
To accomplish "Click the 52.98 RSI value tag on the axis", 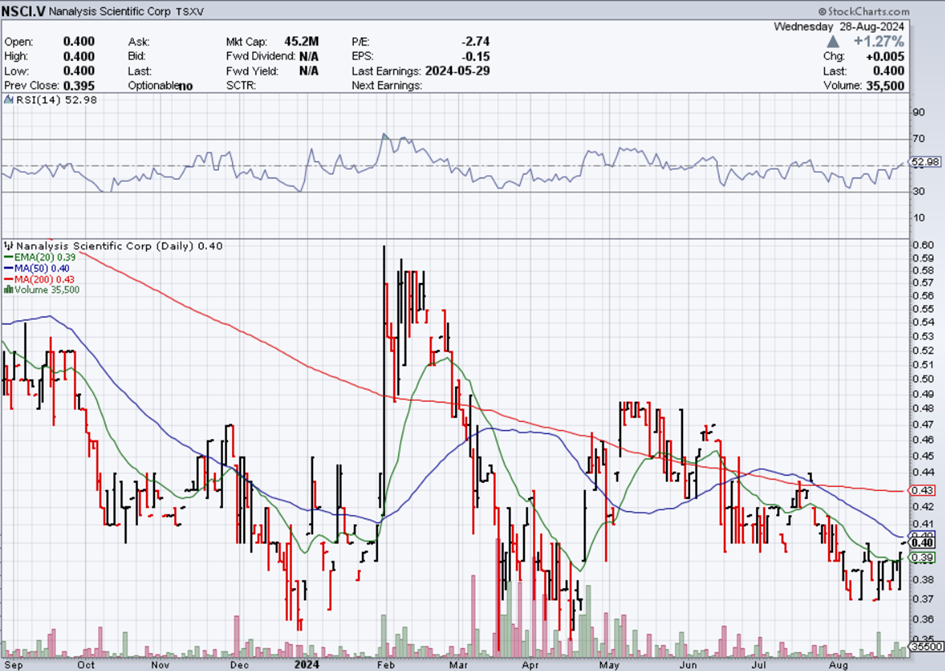I will (926, 162).
